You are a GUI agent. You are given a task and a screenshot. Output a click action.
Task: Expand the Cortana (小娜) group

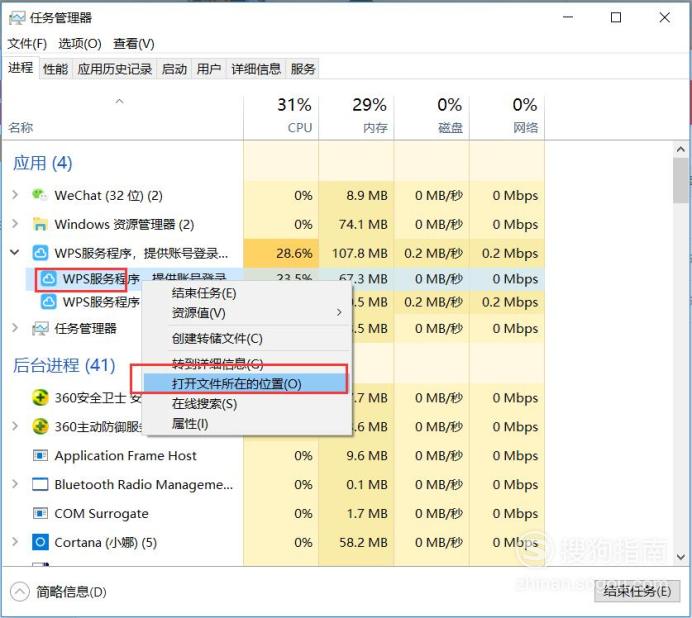click(15, 542)
